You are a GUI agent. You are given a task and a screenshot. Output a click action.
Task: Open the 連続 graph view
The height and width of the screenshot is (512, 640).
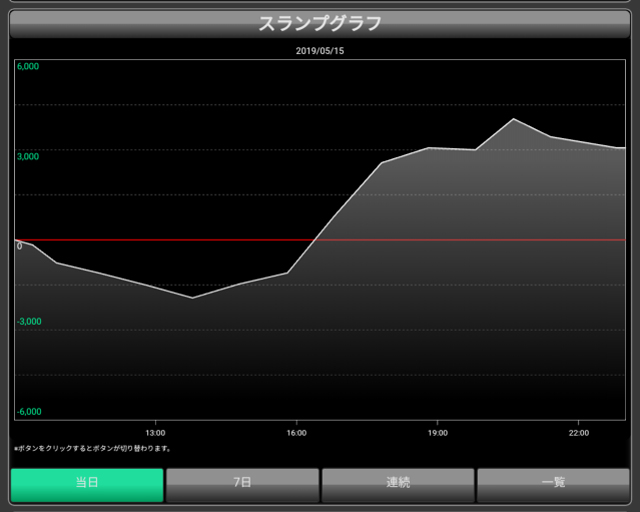point(398,484)
